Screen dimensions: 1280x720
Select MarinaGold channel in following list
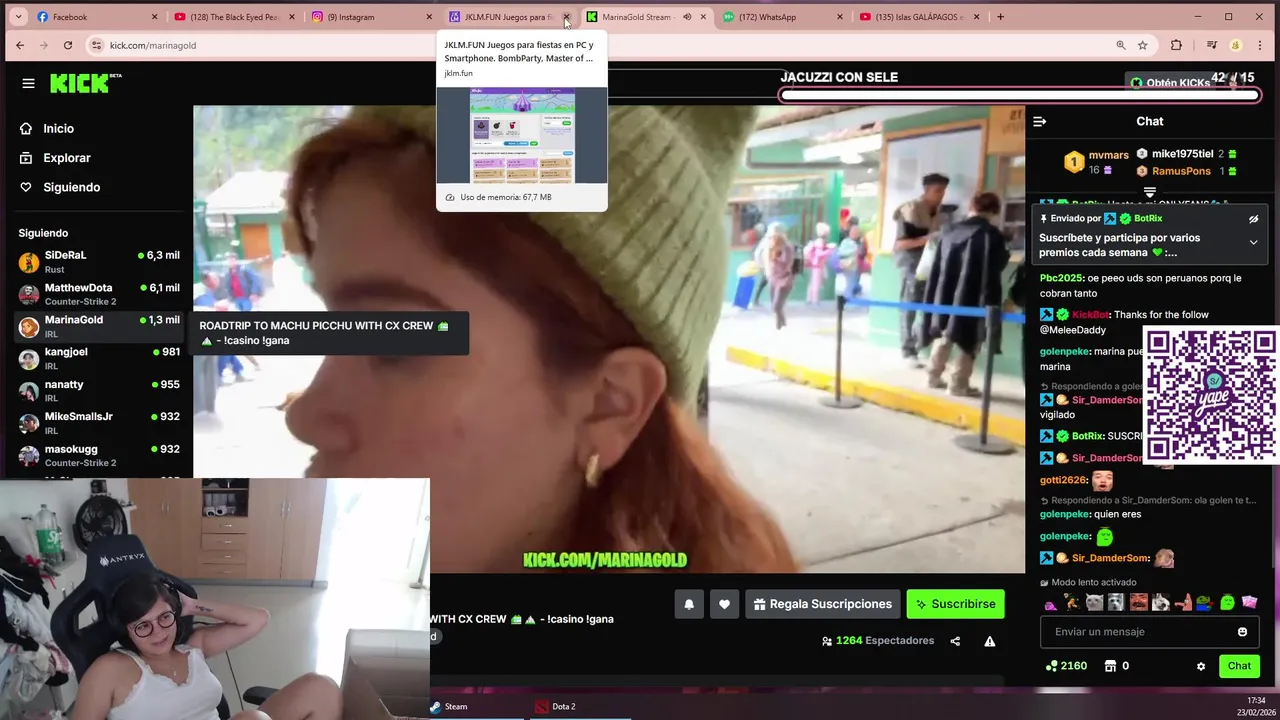99,326
